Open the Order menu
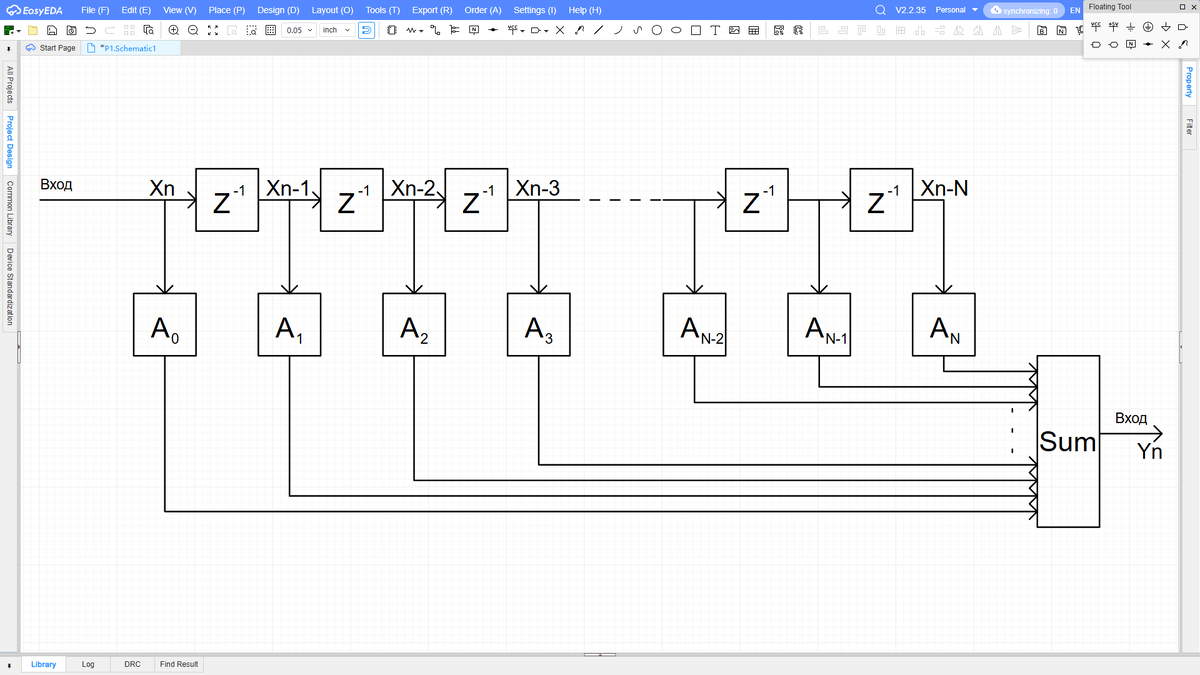This screenshot has height=675, width=1200. pos(483,10)
